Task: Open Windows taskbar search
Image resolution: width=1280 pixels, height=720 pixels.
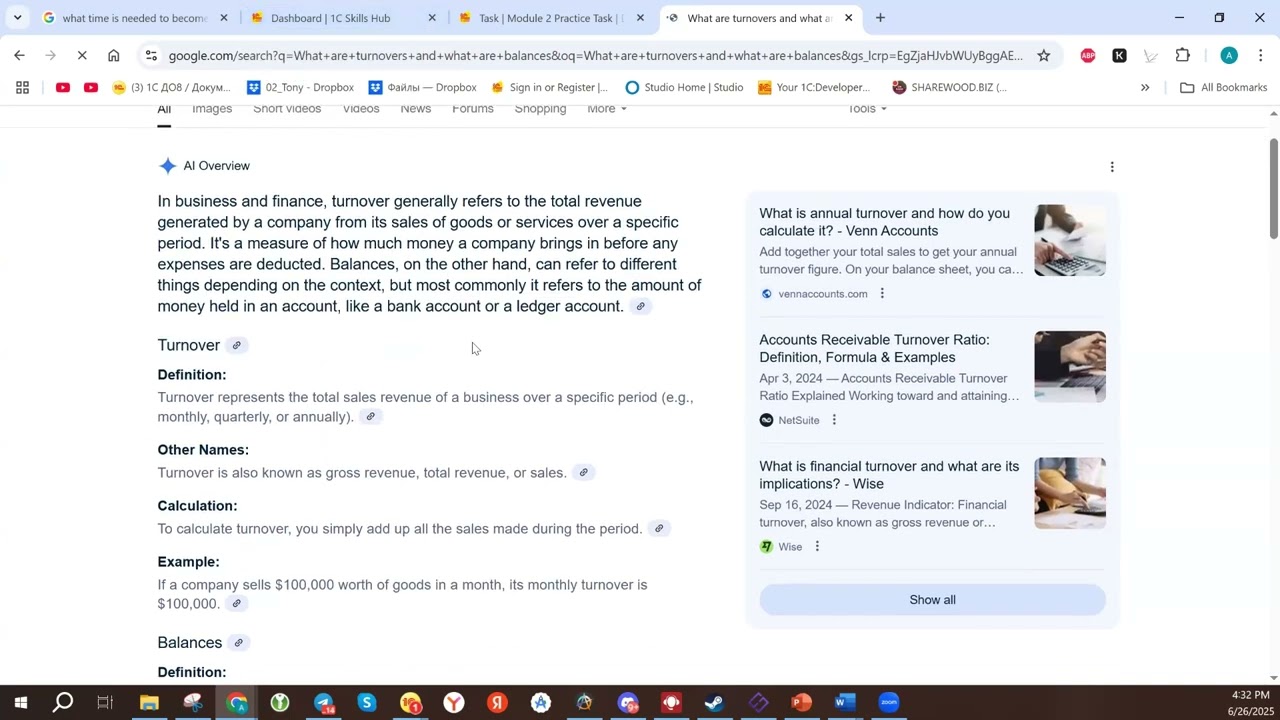Action: click(62, 702)
